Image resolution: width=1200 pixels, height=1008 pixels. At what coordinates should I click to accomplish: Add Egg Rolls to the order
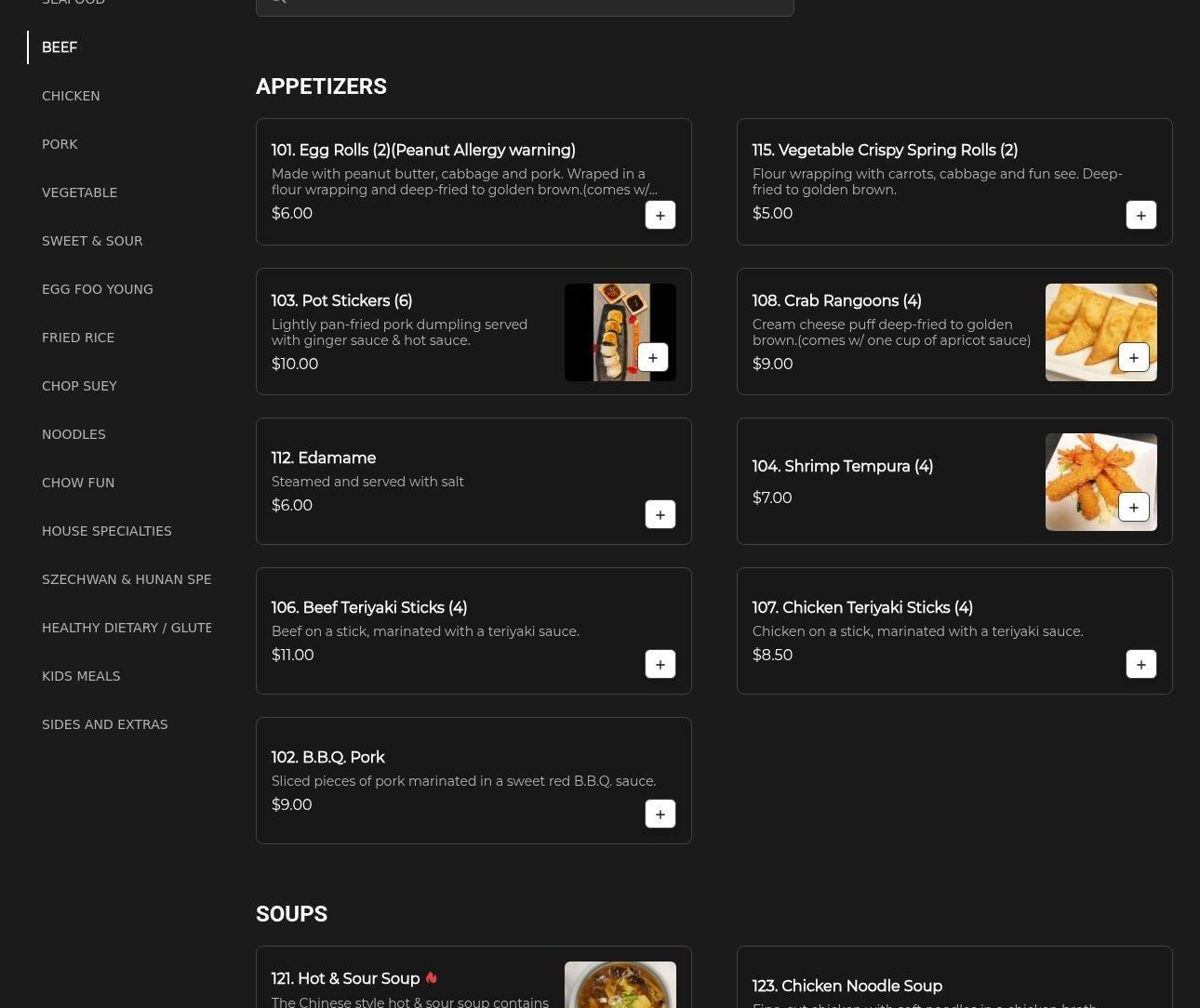coord(660,215)
